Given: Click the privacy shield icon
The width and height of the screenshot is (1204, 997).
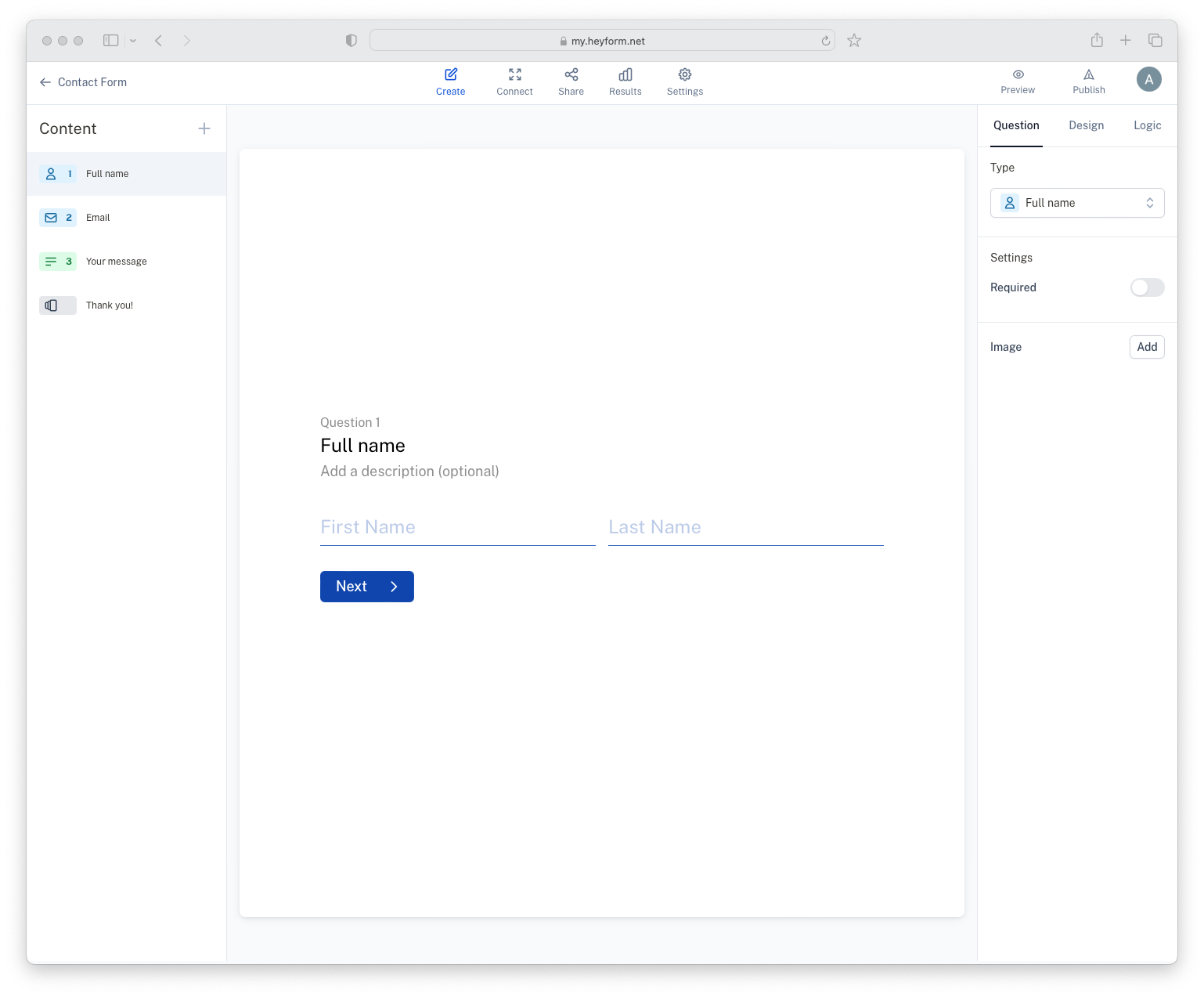Looking at the screenshot, I should pyautogui.click(x=351, y=41).
